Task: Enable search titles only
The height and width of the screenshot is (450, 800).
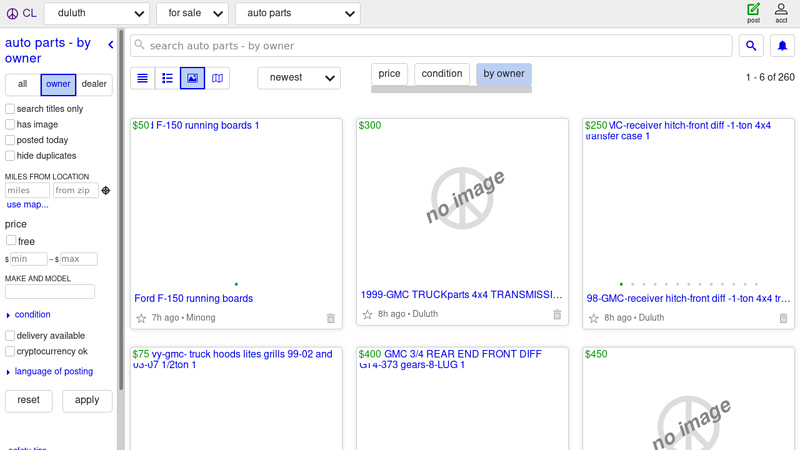Action: 10,109
